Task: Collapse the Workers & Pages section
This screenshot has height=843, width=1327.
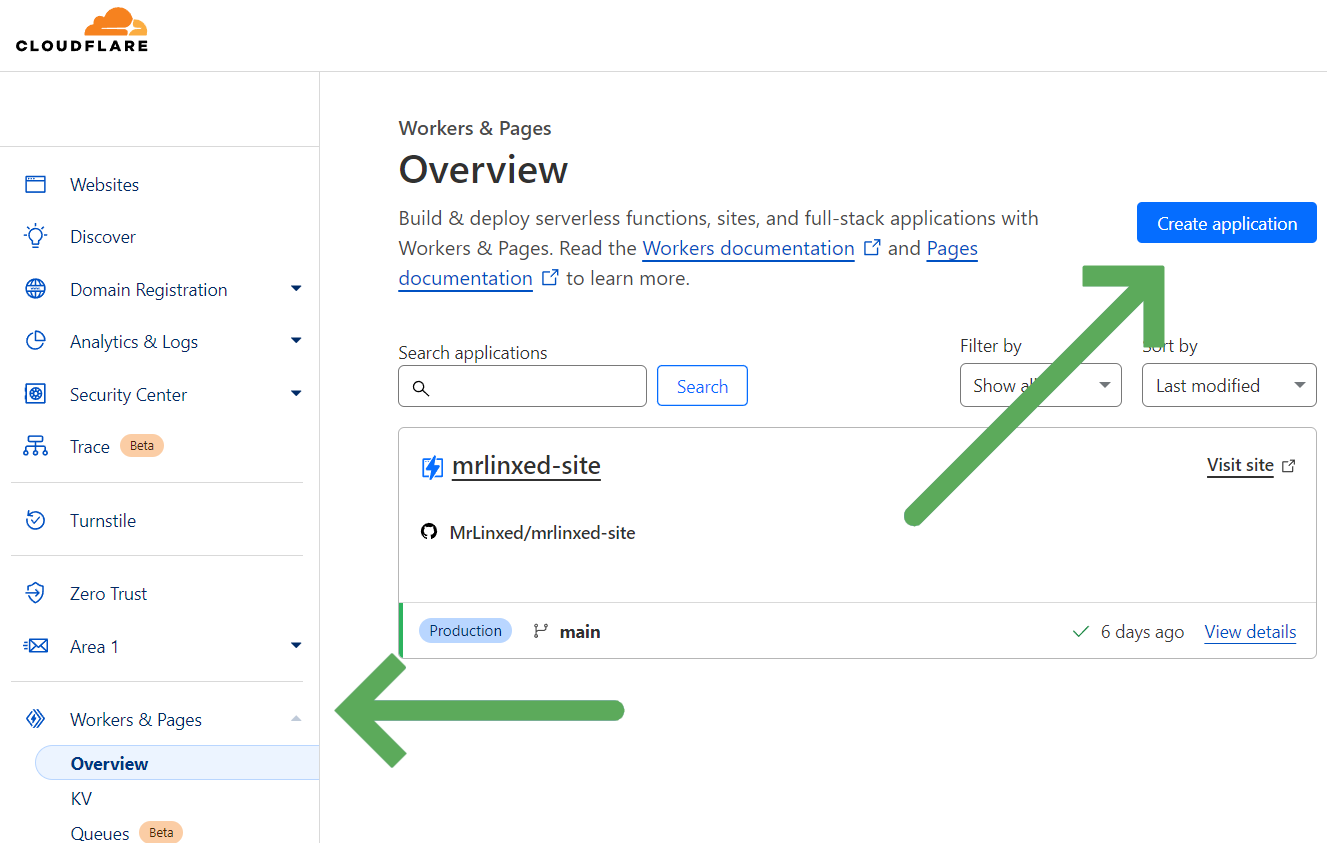Action: click(x=296, y=719)
